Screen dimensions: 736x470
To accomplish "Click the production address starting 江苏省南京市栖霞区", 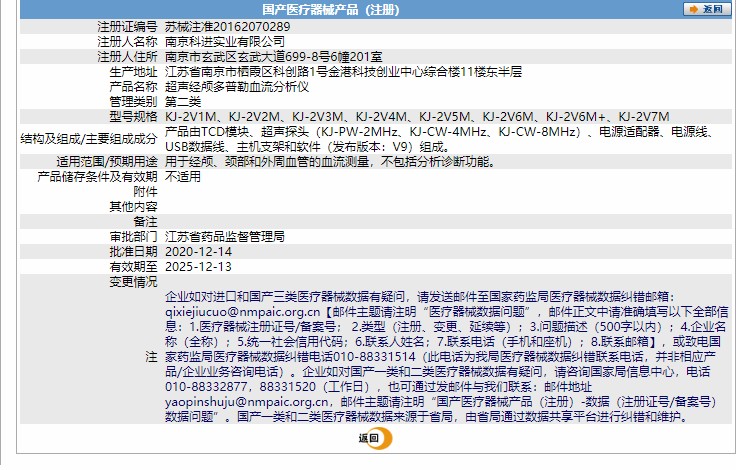I will coord(343,72).
